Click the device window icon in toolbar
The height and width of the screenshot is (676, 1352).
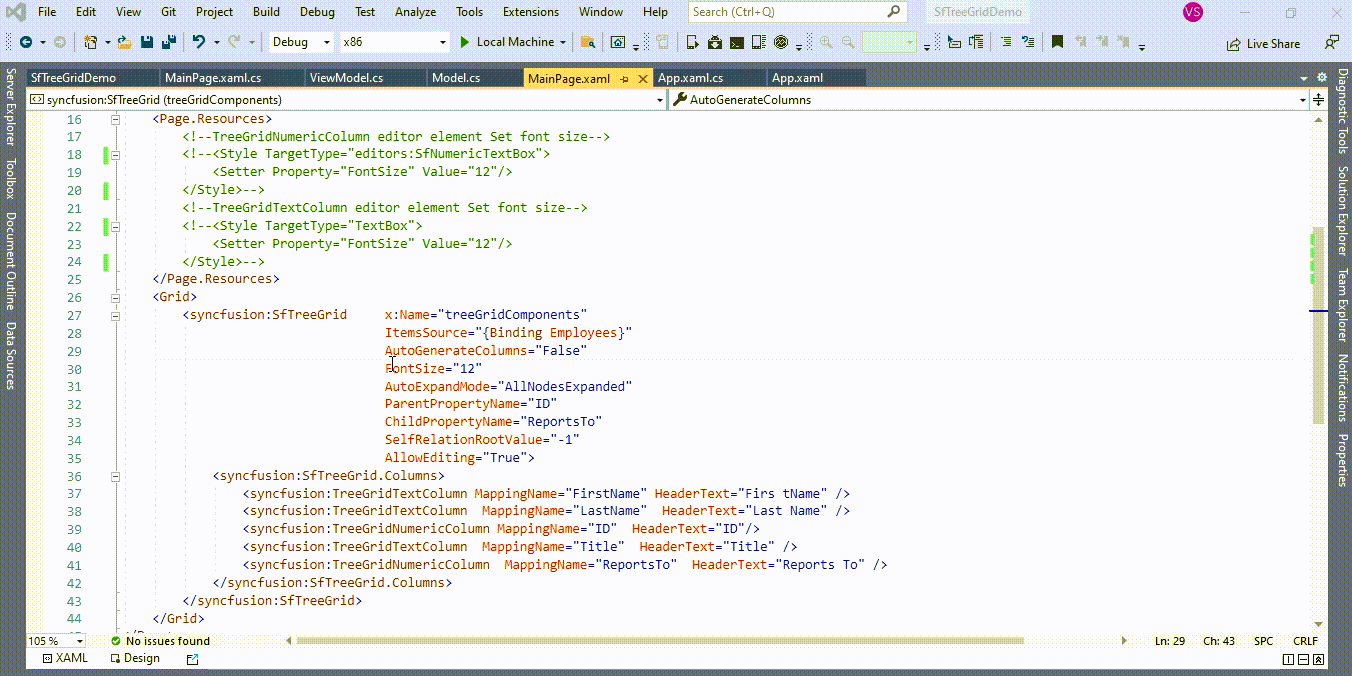tap(692, 42)
